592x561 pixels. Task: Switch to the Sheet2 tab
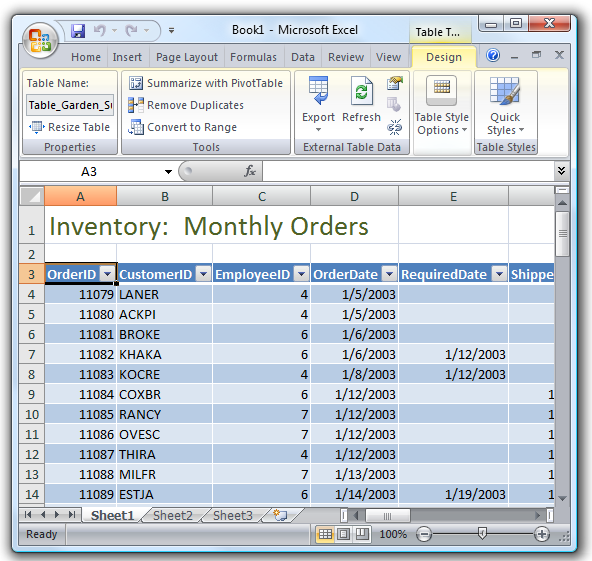(x=173, y=515)
